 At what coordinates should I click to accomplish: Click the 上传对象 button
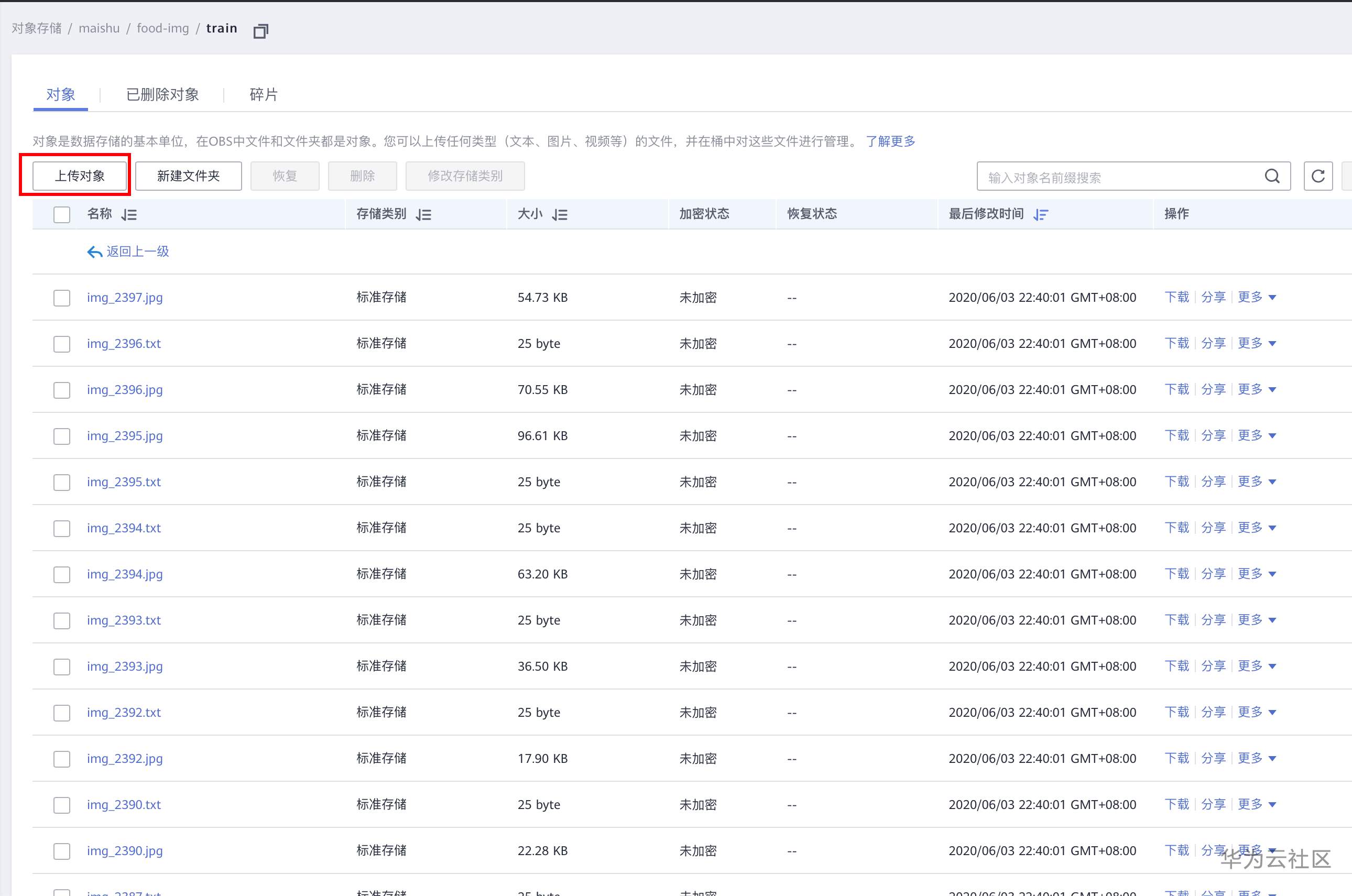(x=80, y=176)
